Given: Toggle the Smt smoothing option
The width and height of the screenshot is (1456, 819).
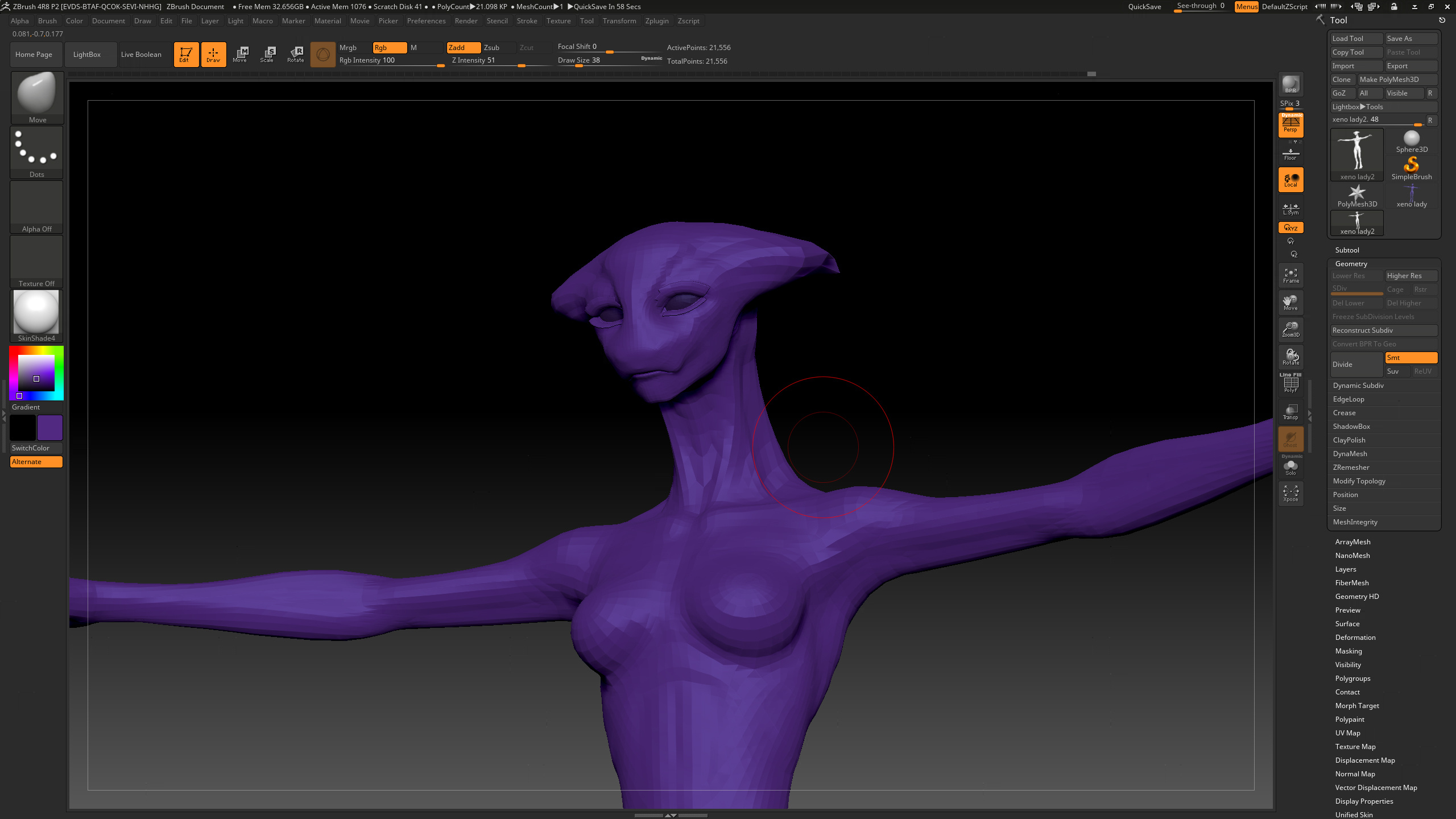Looking at the screenshot, I should [x=1410, y=358].
